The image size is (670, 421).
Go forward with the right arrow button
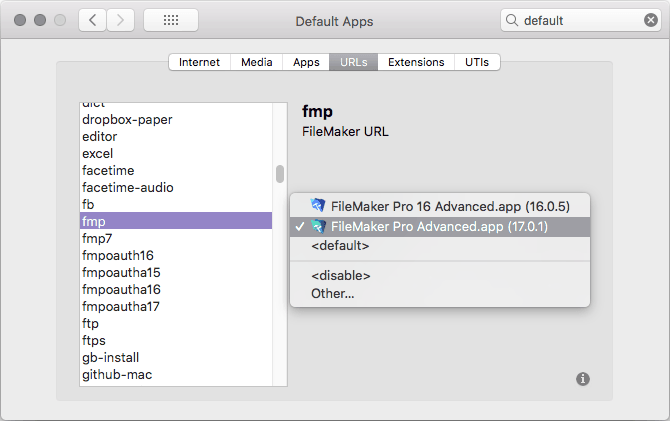click(x=120, y=20)
